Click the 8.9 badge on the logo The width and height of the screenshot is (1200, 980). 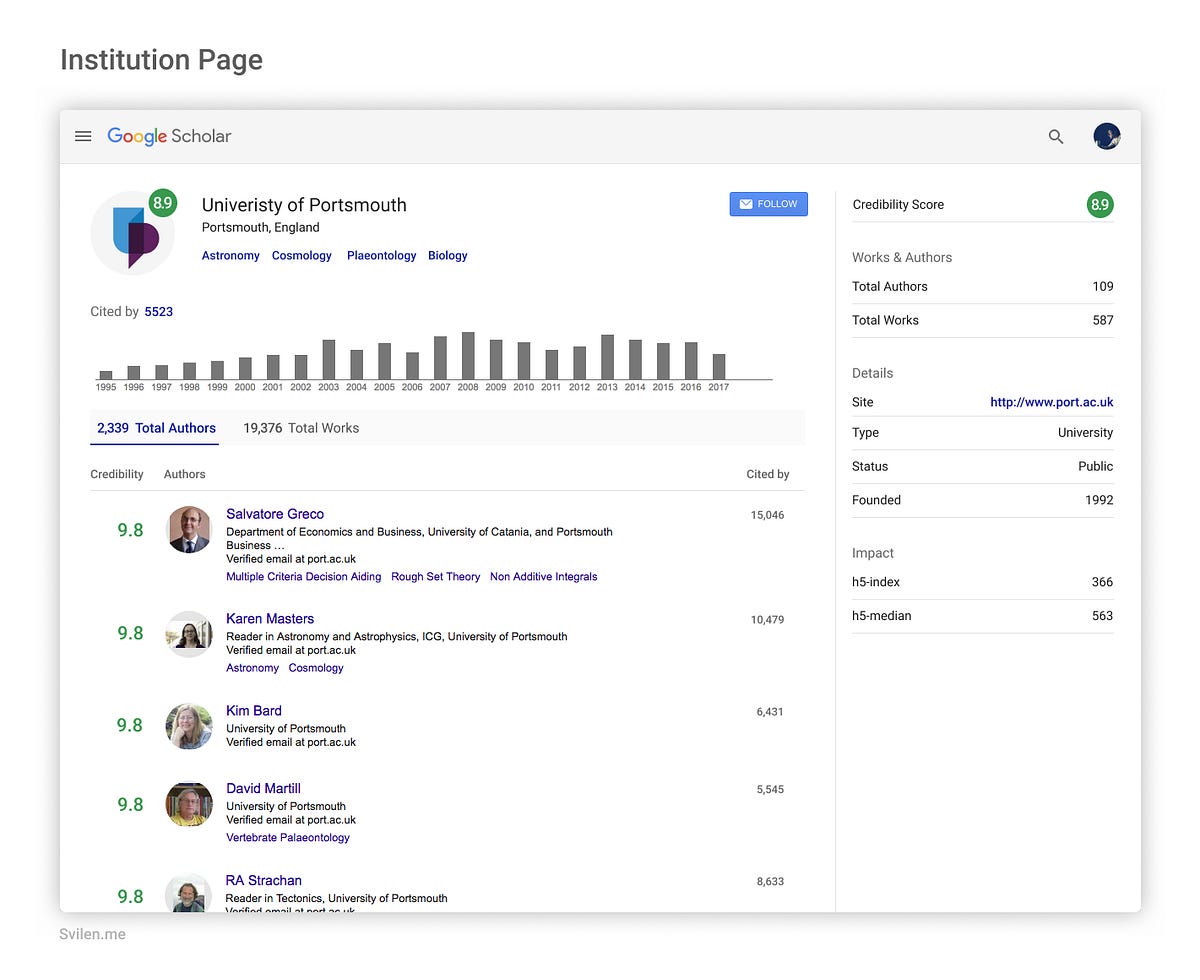click(162, 203)
